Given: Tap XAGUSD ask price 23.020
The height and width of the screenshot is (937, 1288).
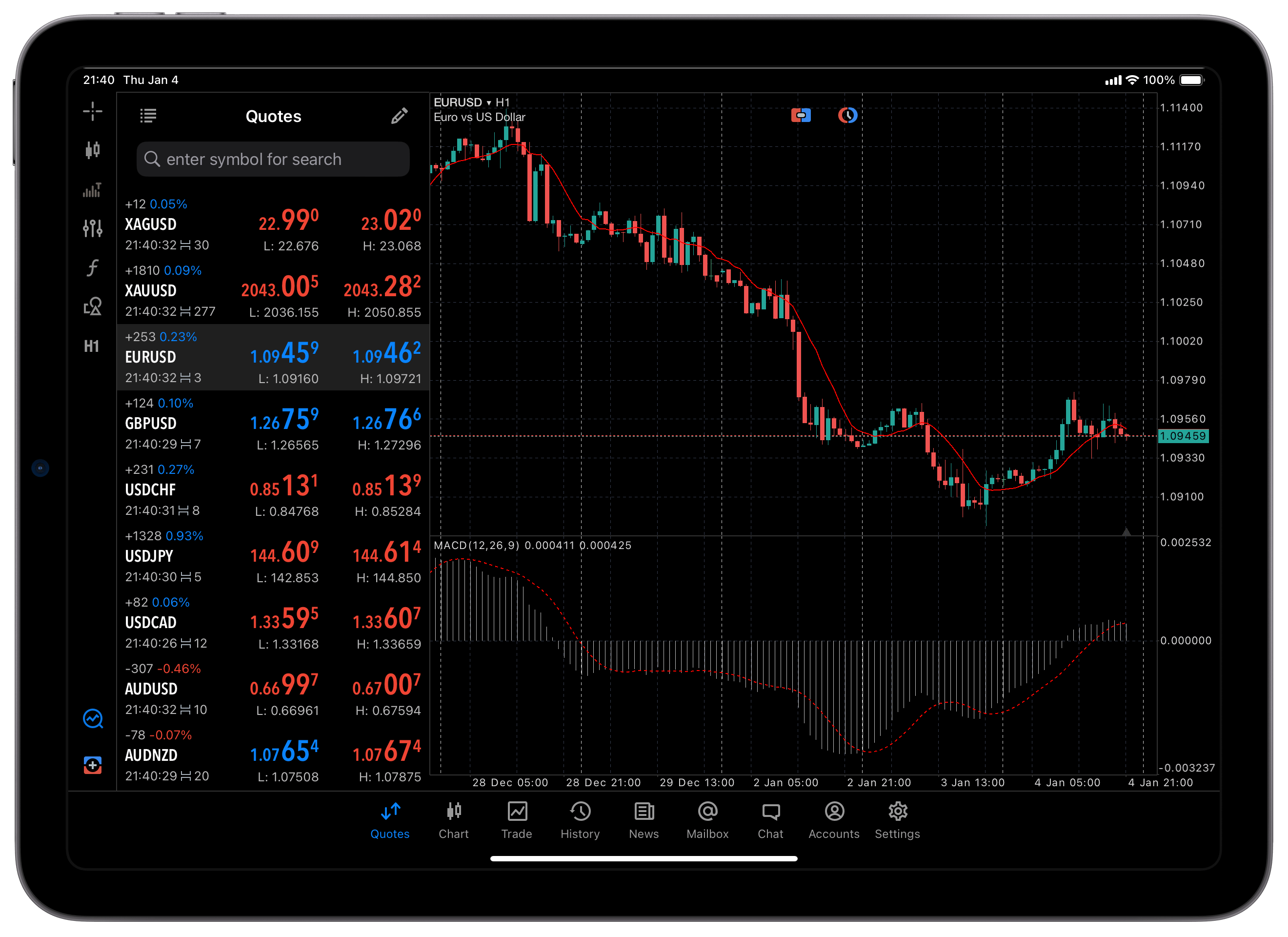Looking at the screenshot, I should tap(391, 221).
